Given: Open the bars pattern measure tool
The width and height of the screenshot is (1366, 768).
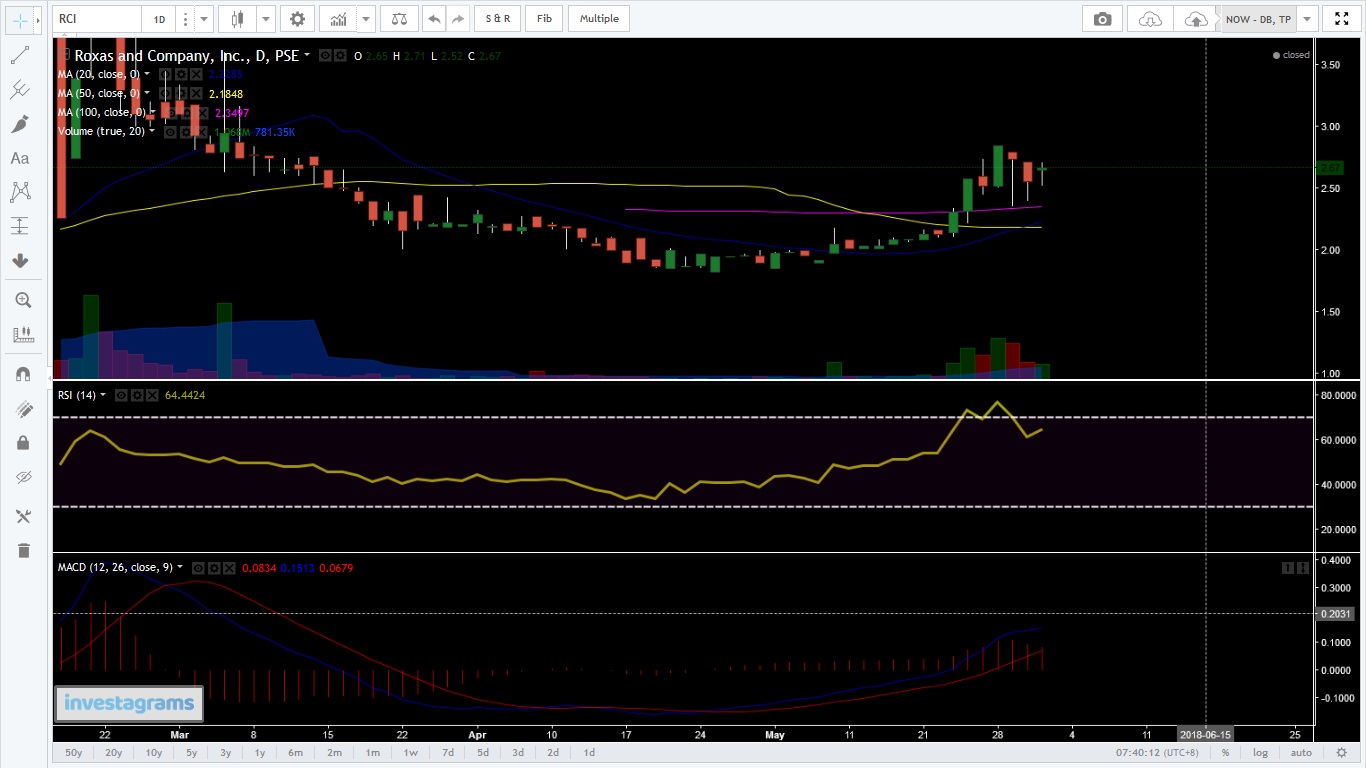Looking at the screenshot, I should [23, 334].
